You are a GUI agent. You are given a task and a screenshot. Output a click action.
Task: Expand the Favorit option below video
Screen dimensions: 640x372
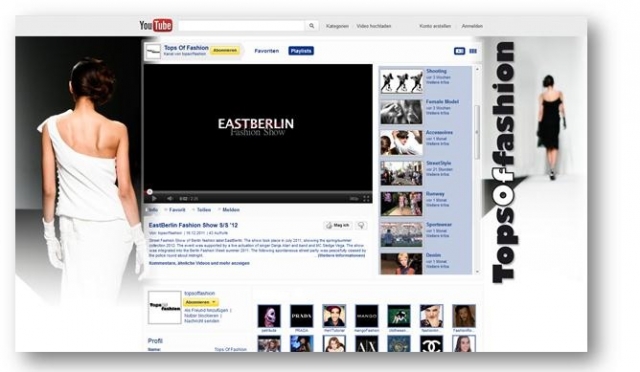(x=176, y=210)
